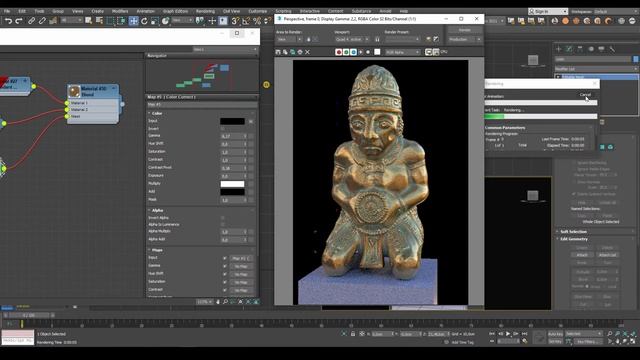Screen dimensions: 640x360
Task: Click Clone Rendered Frame Window icon
Action: point(292,52)
